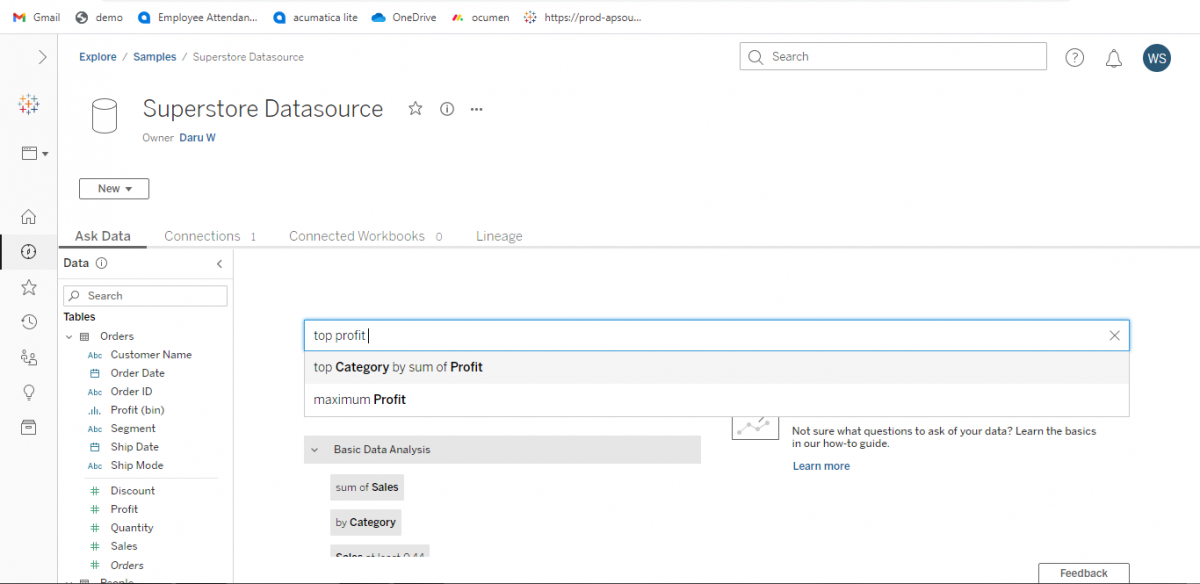Open the notifications bell

[x=1113, y=57]
